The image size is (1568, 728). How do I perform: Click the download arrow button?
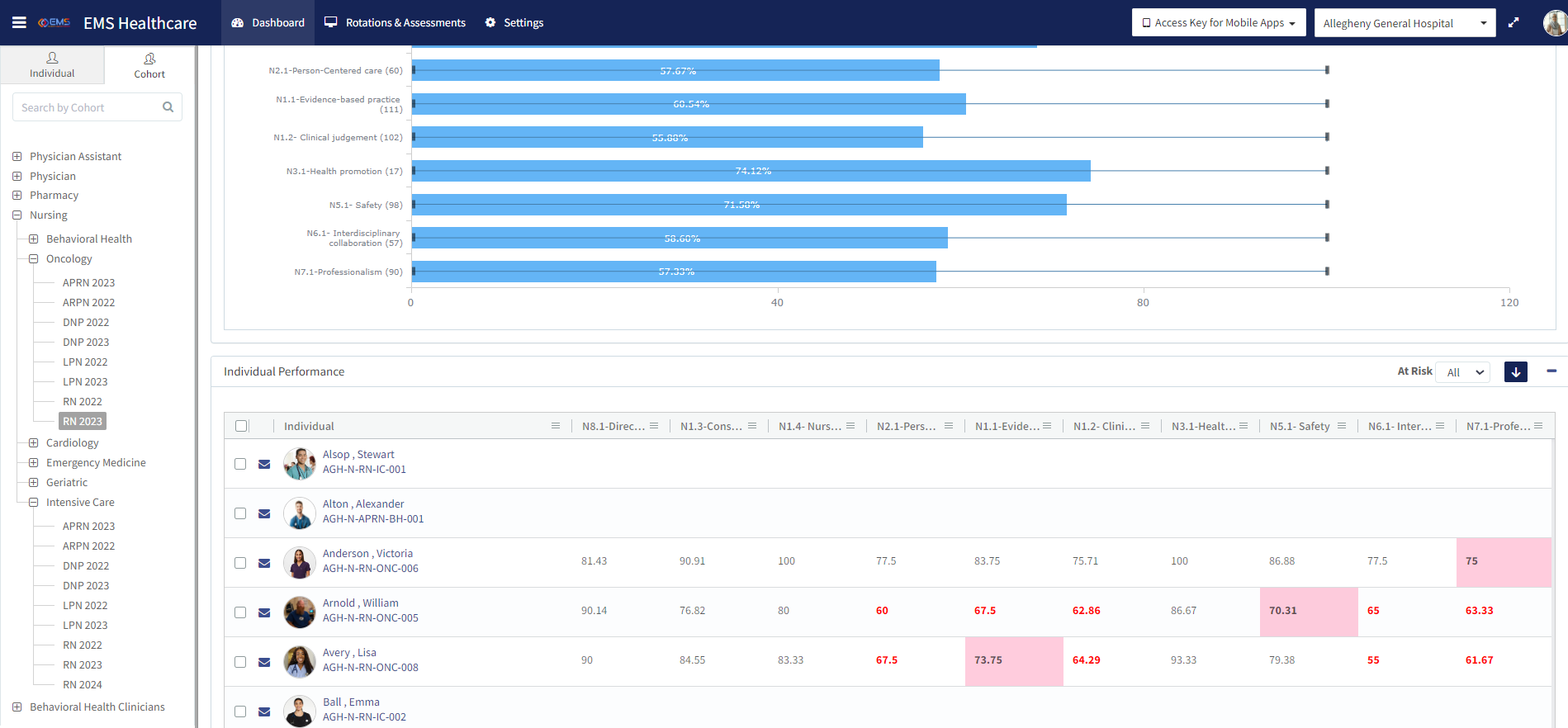coord(1515,372)
